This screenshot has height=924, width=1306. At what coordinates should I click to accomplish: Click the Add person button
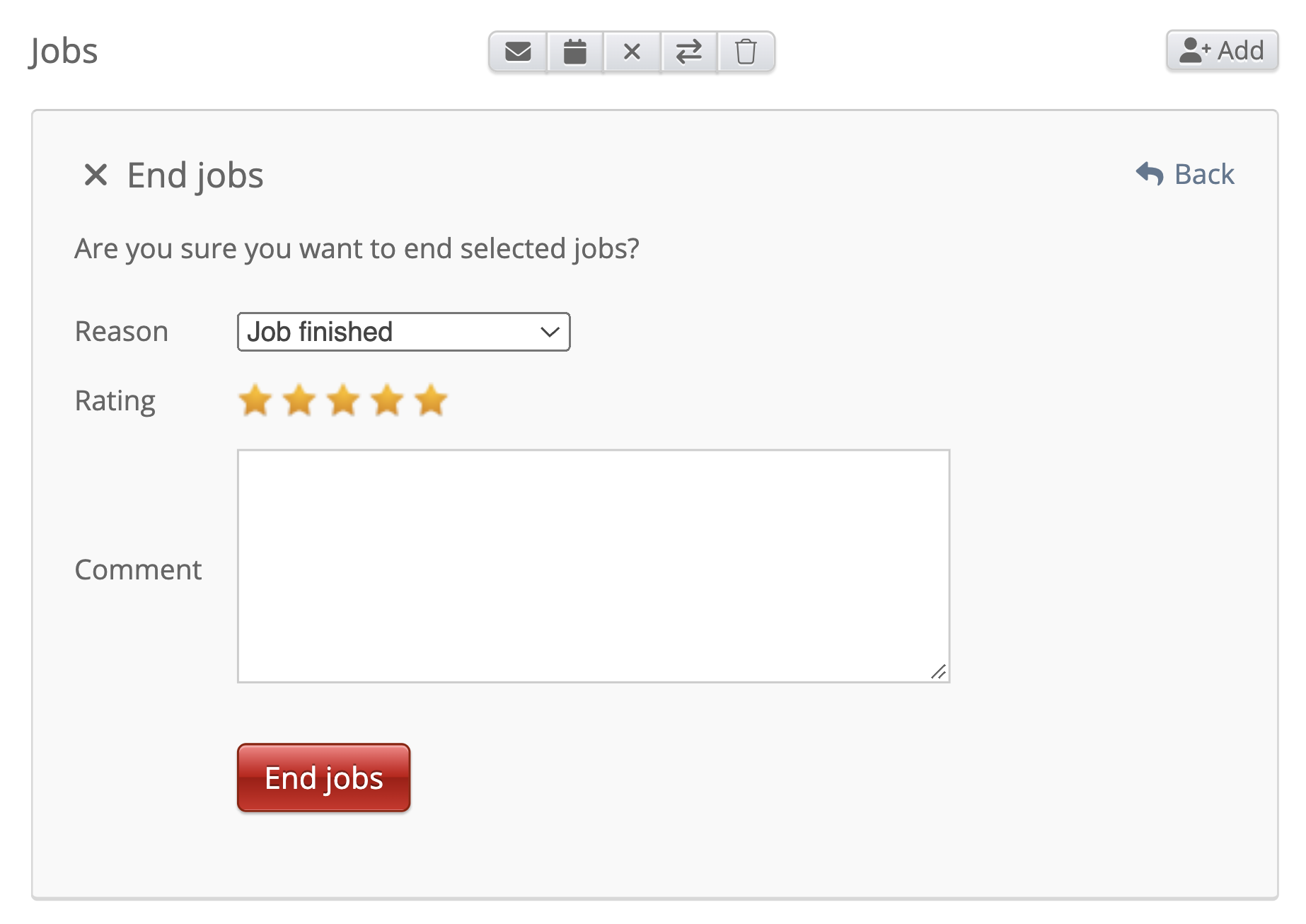tap(1222, 51)
